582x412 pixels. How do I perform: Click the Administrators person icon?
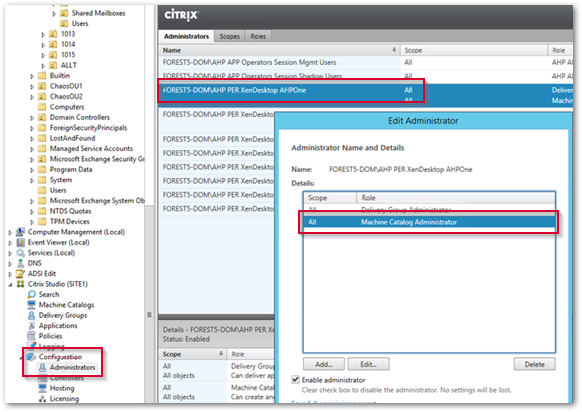[x=43, y=367]
